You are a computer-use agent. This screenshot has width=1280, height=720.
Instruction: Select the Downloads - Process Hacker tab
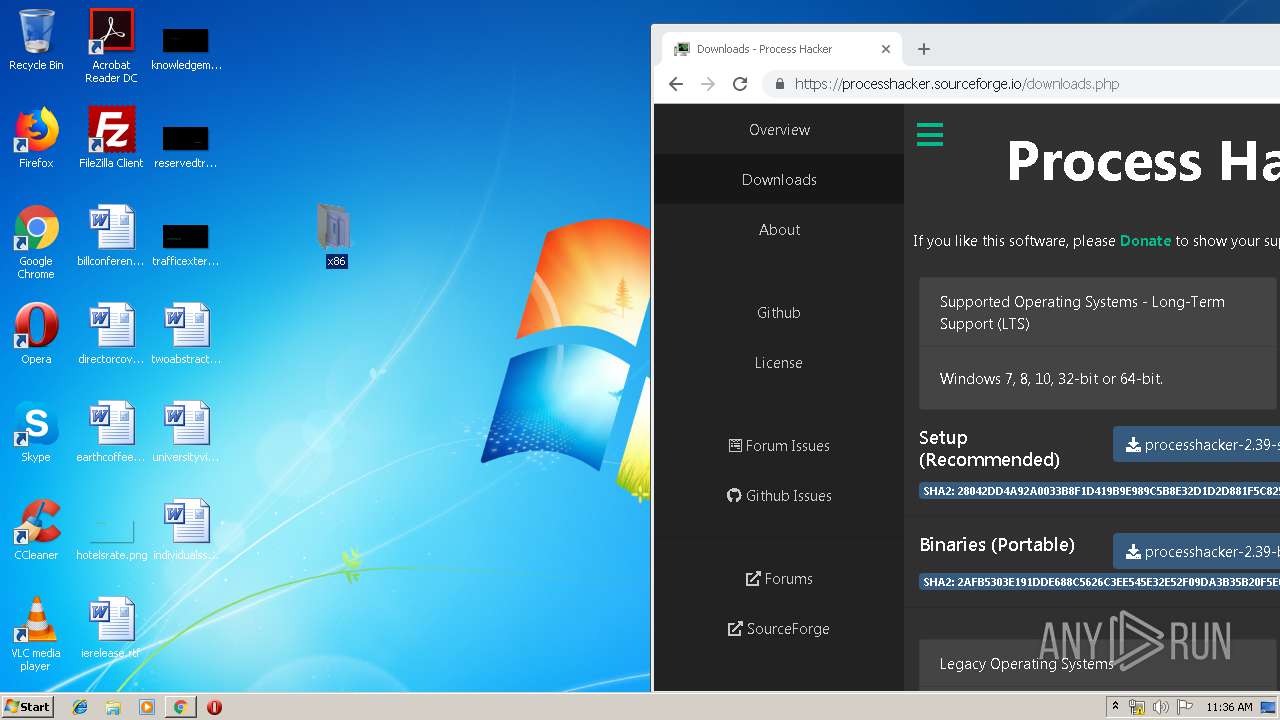[783, 49]
